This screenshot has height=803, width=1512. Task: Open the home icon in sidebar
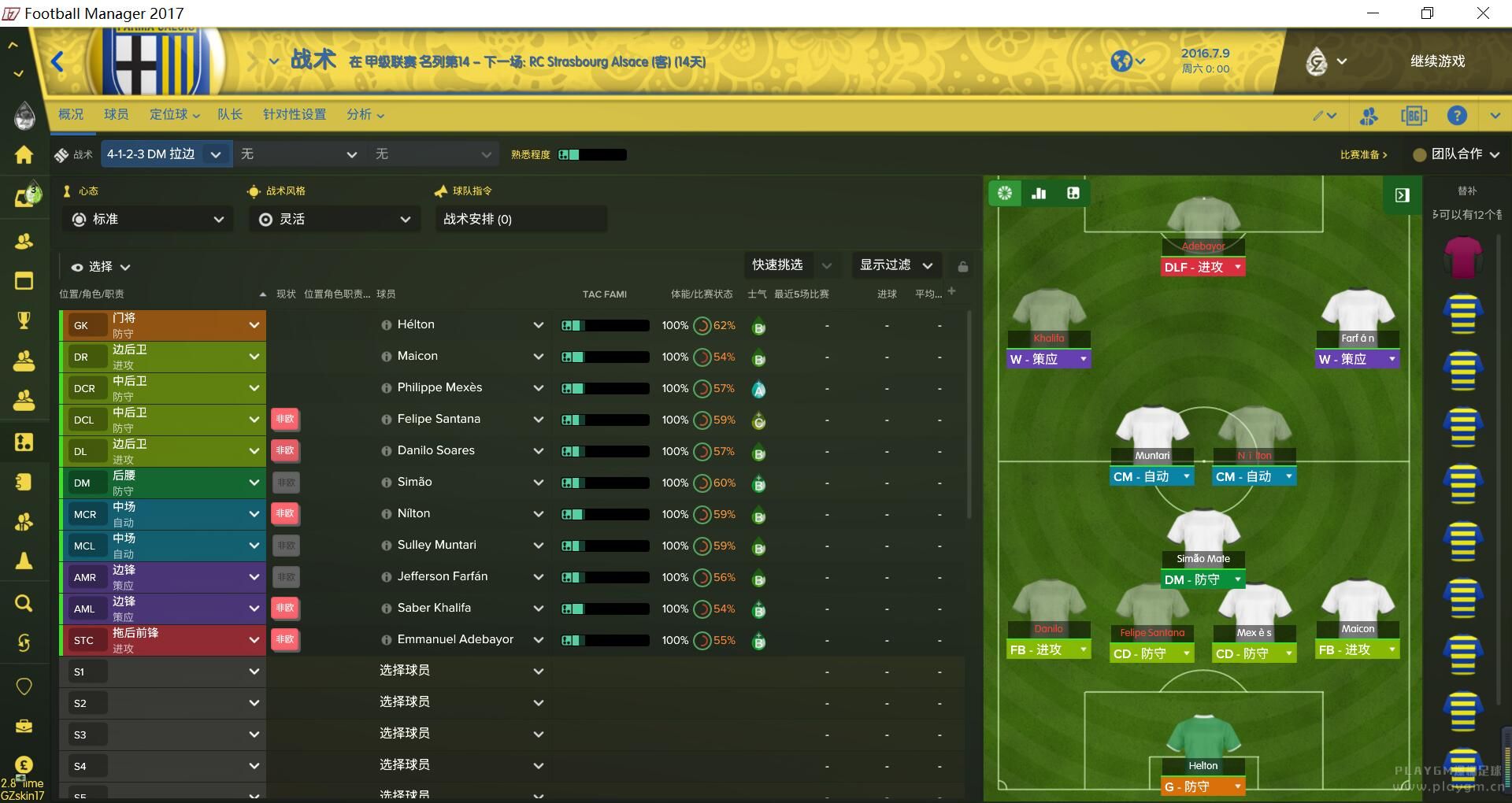click(24, 154)
